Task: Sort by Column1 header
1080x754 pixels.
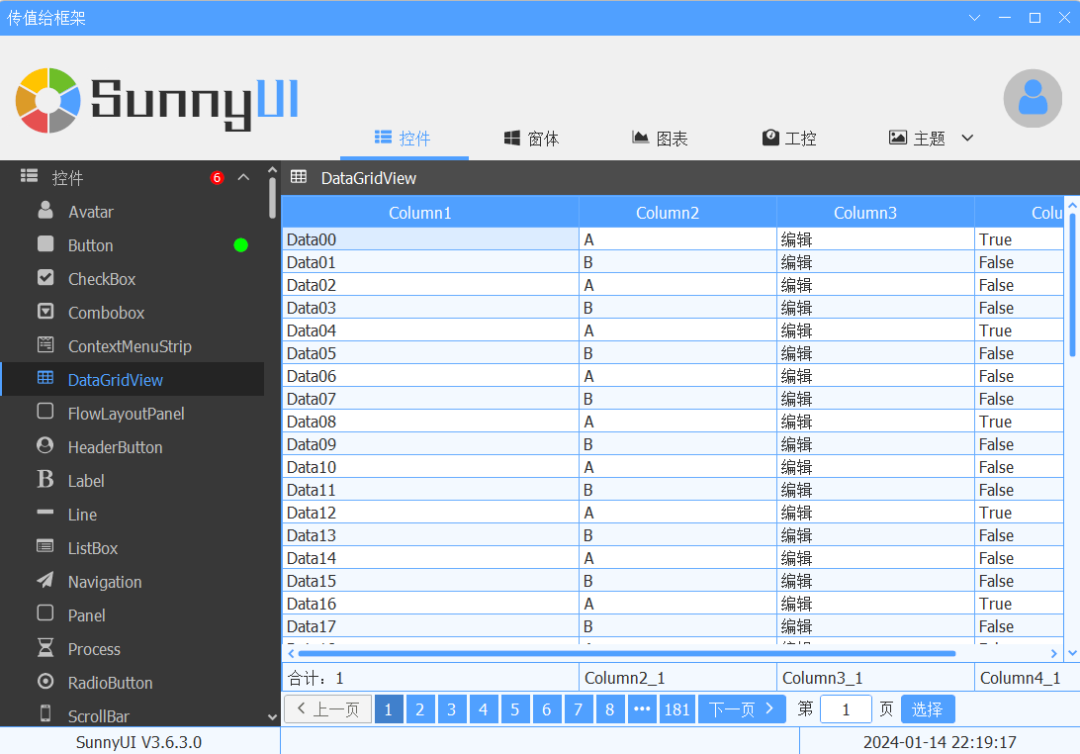Action: (430, 212)
